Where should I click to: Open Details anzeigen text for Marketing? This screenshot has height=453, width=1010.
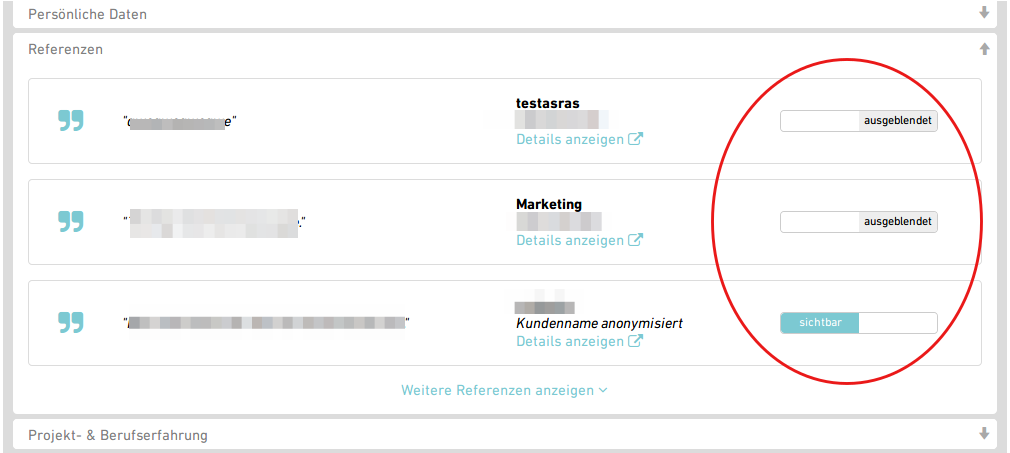(x=570, y=240)
